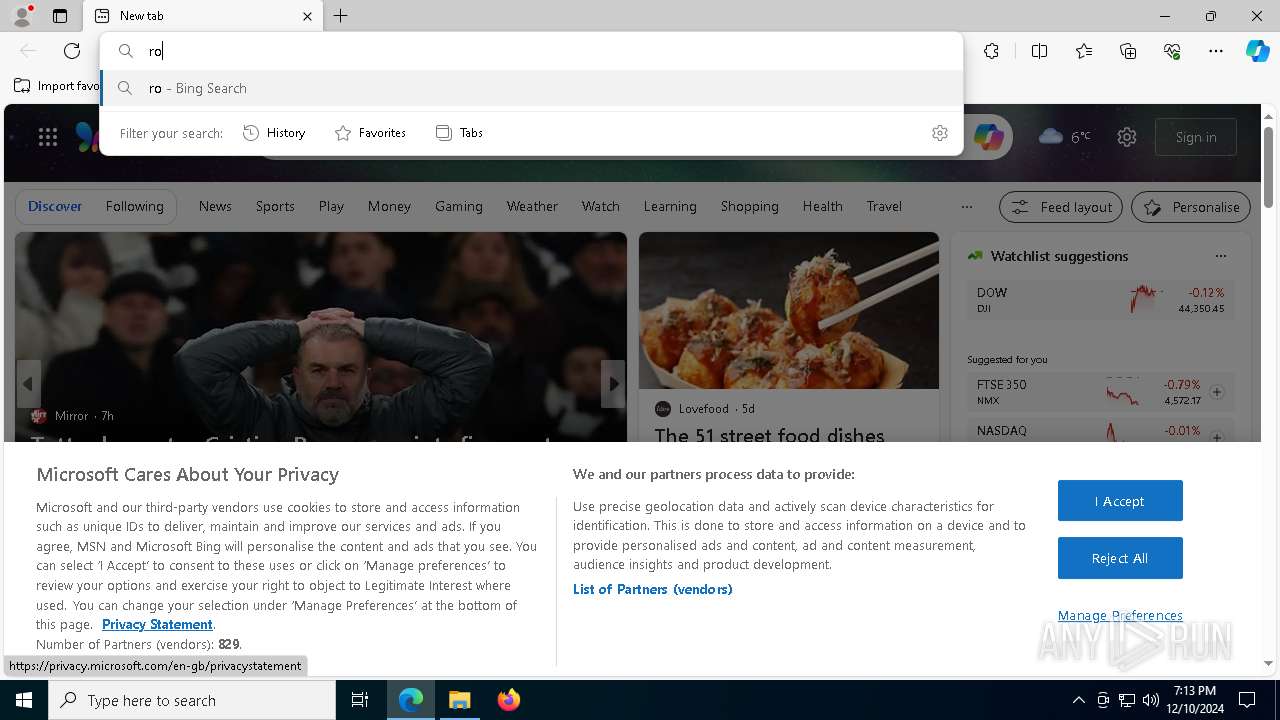Open a new tab with plus icon
Viewport: 1280px width, 720px height.
(x=341, y=16)
